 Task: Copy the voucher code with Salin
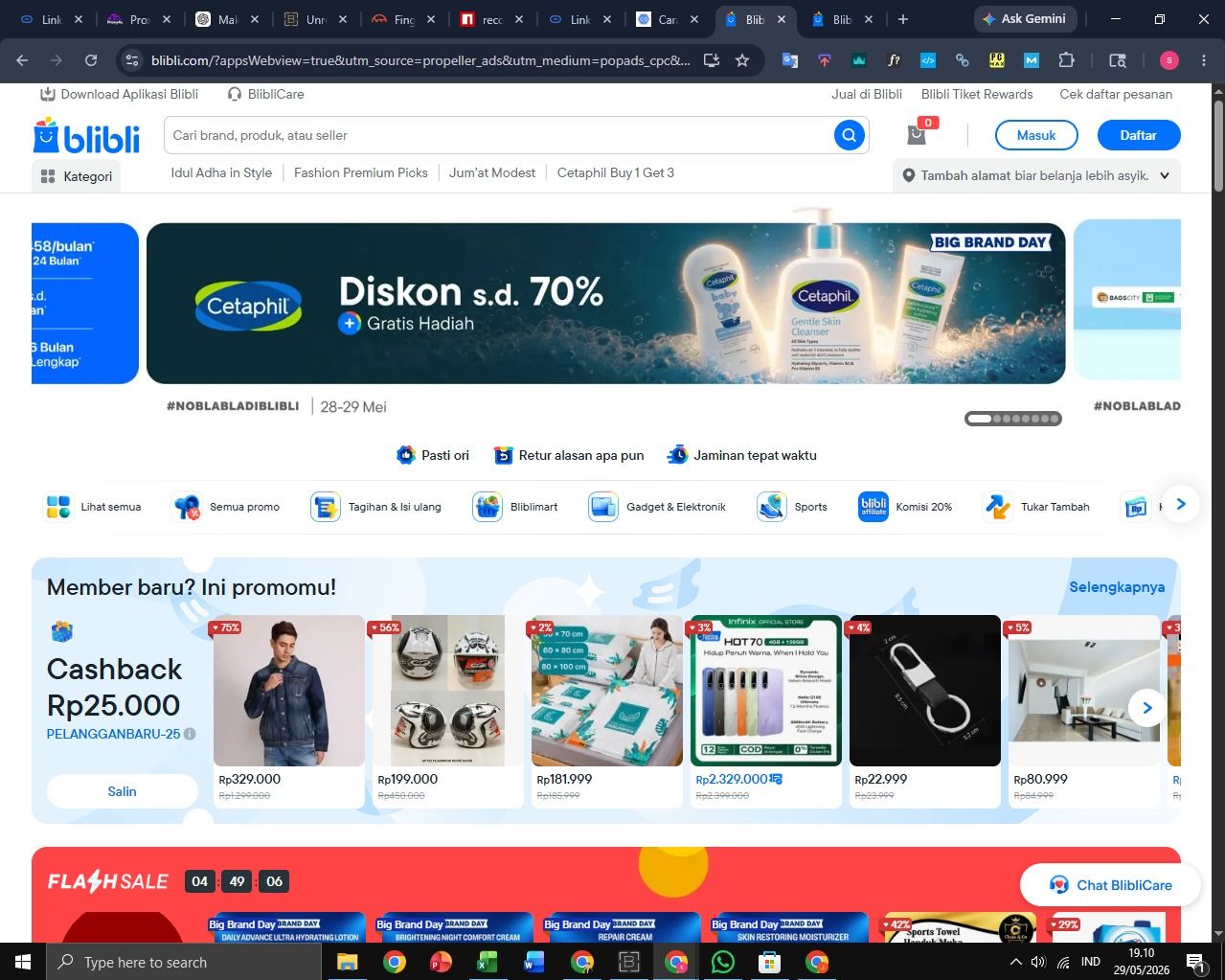click(122, 791)
